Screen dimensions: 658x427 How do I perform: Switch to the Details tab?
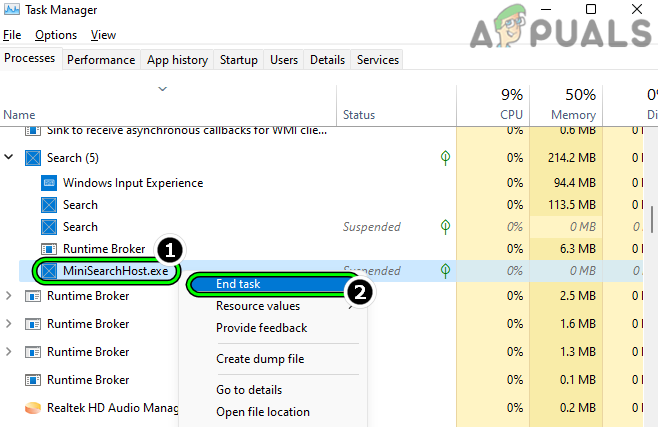pos(327,60)
